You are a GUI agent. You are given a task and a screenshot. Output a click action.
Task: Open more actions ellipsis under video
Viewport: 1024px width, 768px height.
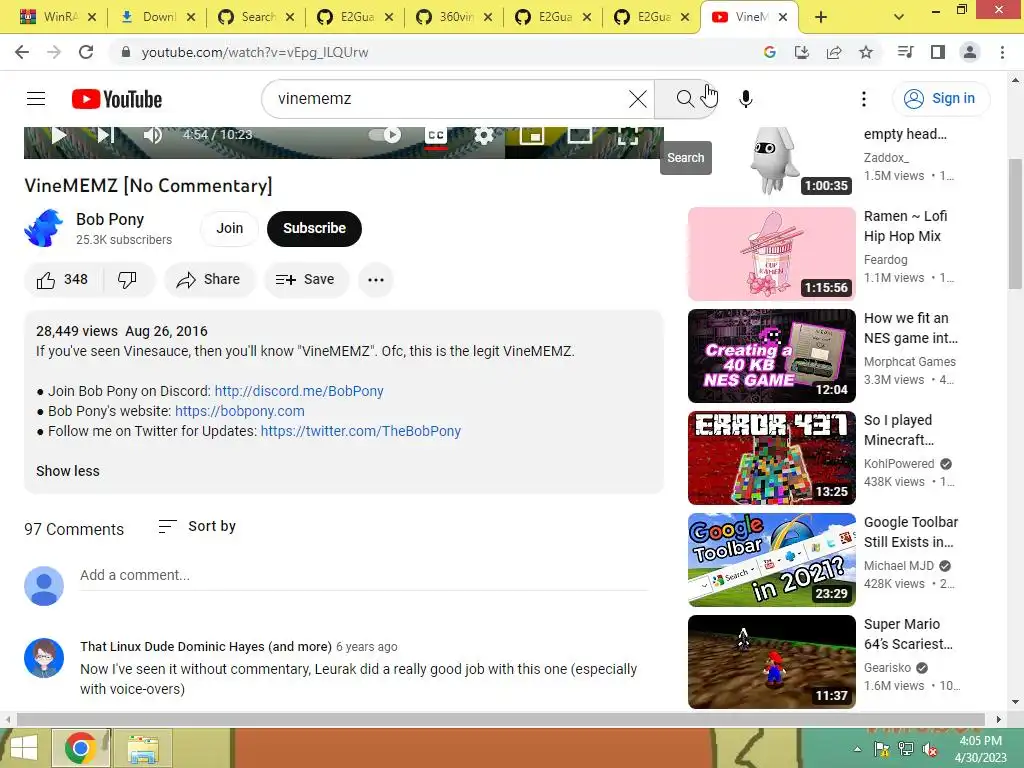[x=376, y=280]
